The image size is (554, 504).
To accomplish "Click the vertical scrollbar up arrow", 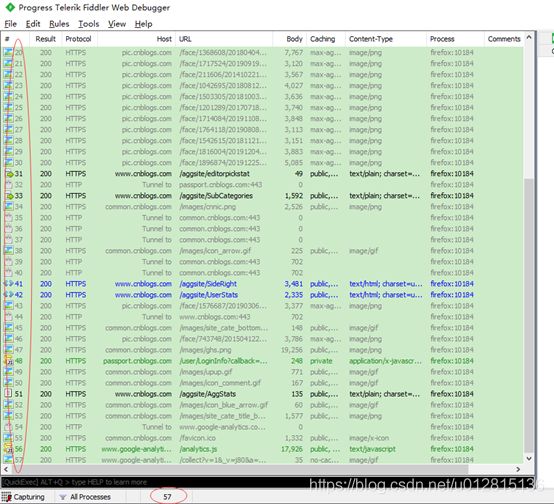I will (529, 37).
